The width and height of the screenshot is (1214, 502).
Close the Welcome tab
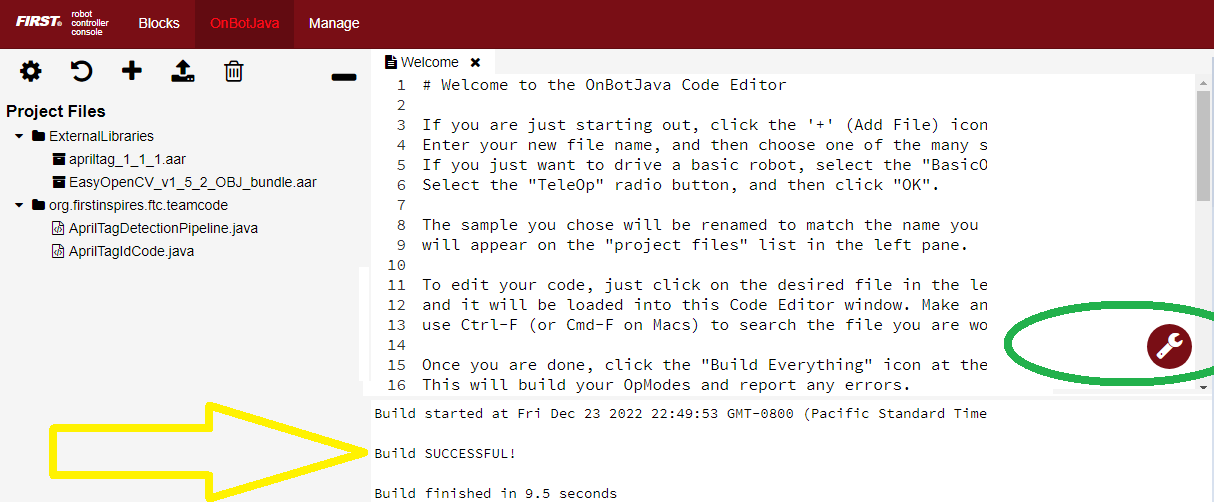(x=475, y=62)
